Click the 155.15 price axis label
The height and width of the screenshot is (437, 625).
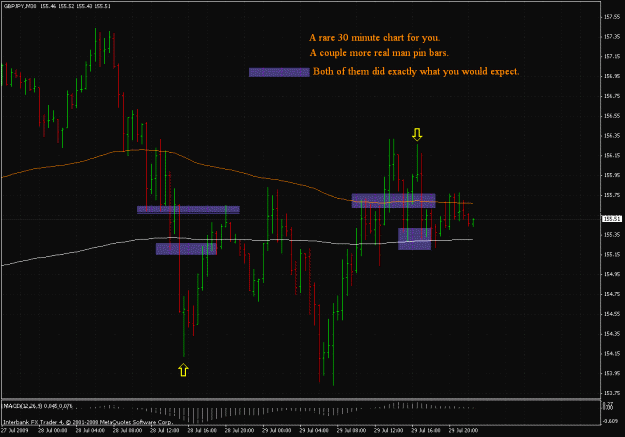[612, 254]
